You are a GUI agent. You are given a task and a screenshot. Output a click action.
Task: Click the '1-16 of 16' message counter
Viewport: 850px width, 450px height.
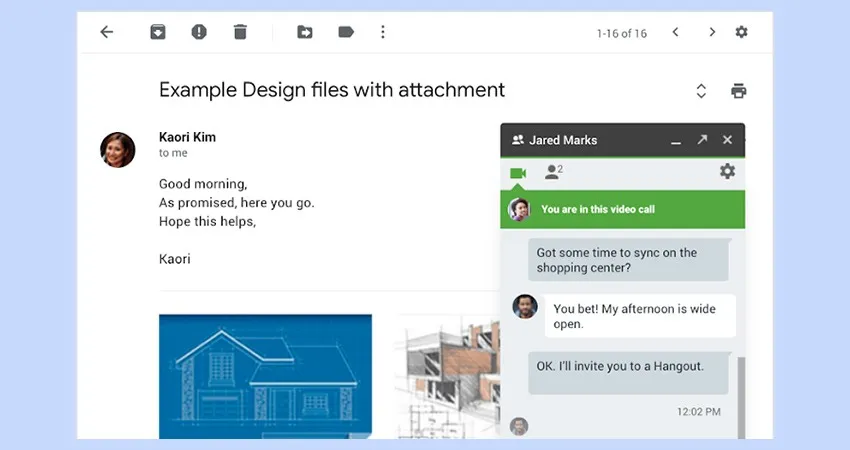coord(622,34)
